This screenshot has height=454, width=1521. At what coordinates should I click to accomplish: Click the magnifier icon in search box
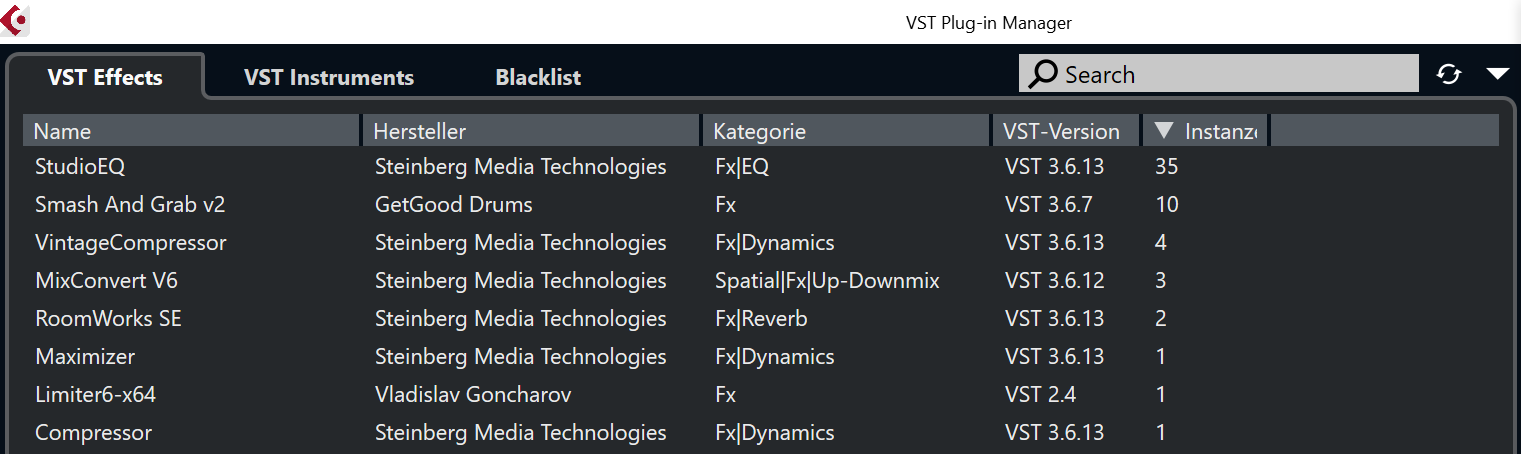1043,74
